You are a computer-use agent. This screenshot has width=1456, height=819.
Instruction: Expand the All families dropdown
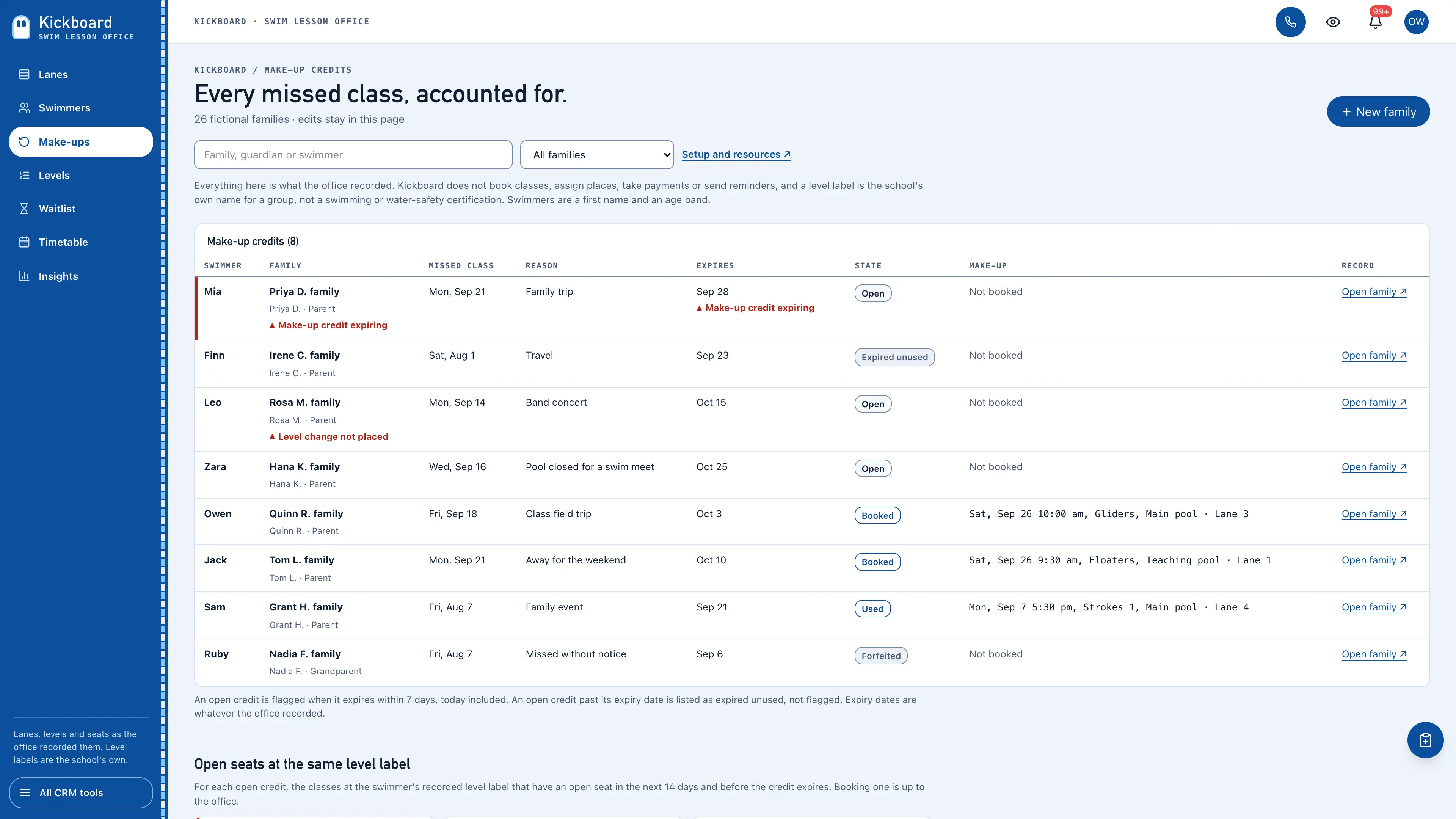597,155
